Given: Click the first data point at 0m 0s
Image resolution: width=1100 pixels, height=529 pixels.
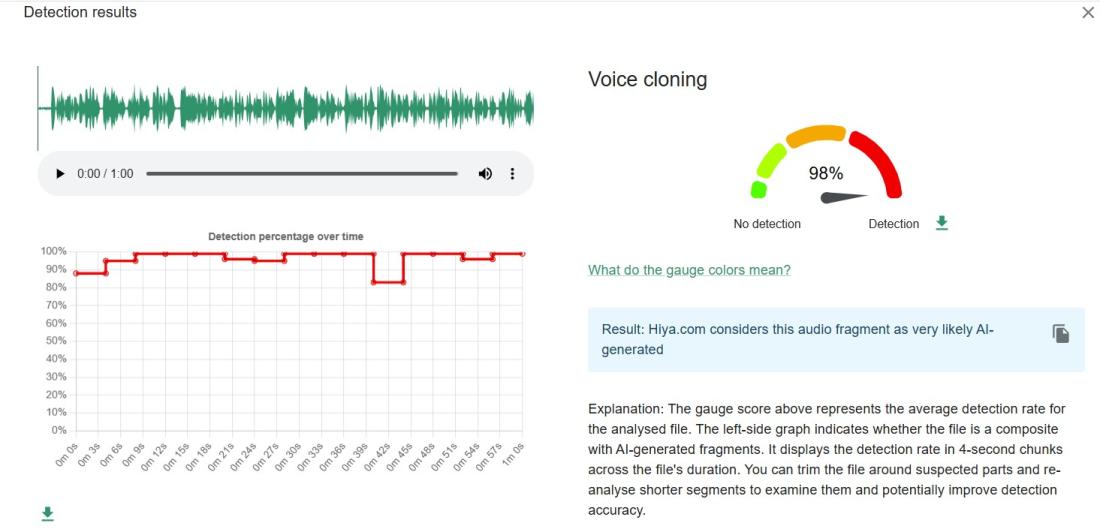Looking at the screenshot, I should 76,273.
